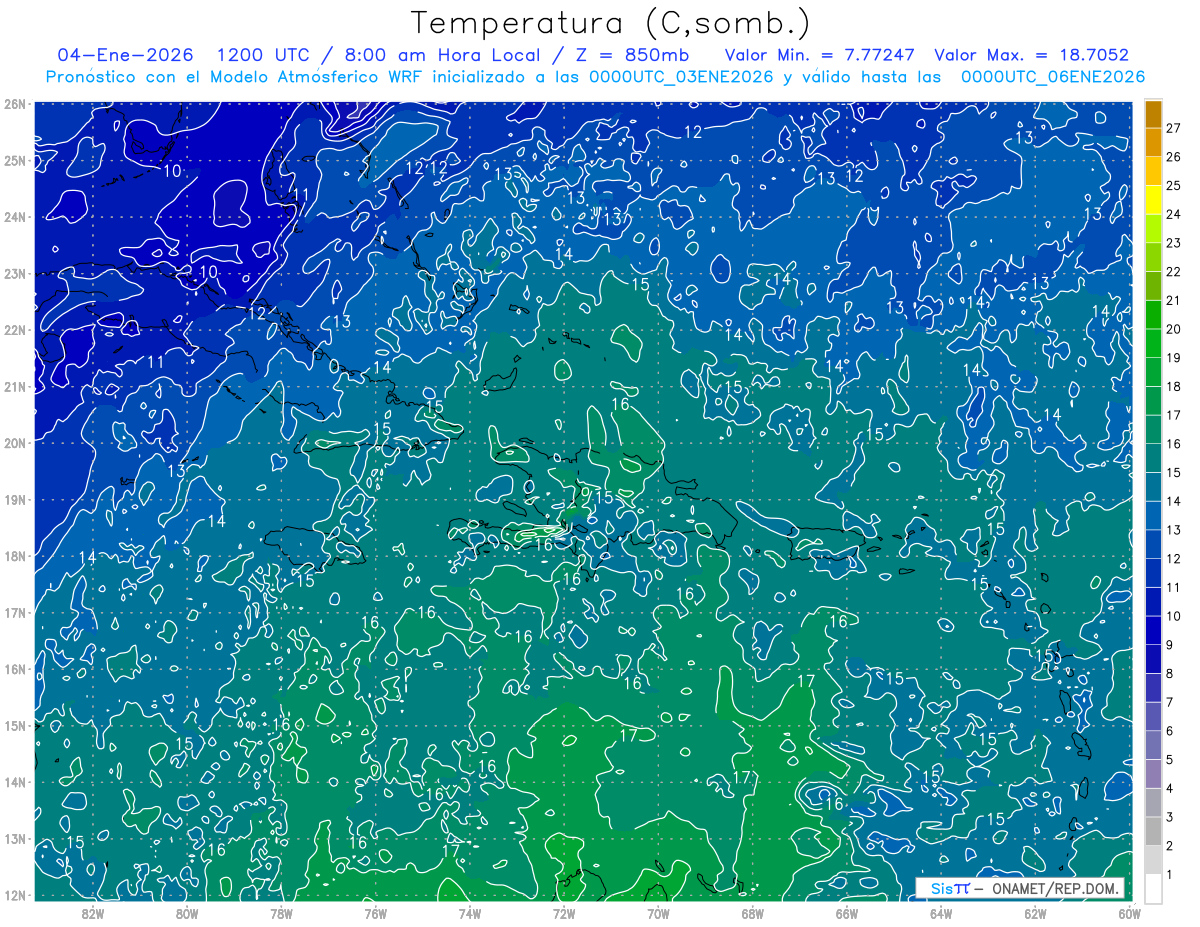Viewport: 1200px width, 927px height.
Task: Click the '13N' latitude axis label
Action: pos(14,838)
